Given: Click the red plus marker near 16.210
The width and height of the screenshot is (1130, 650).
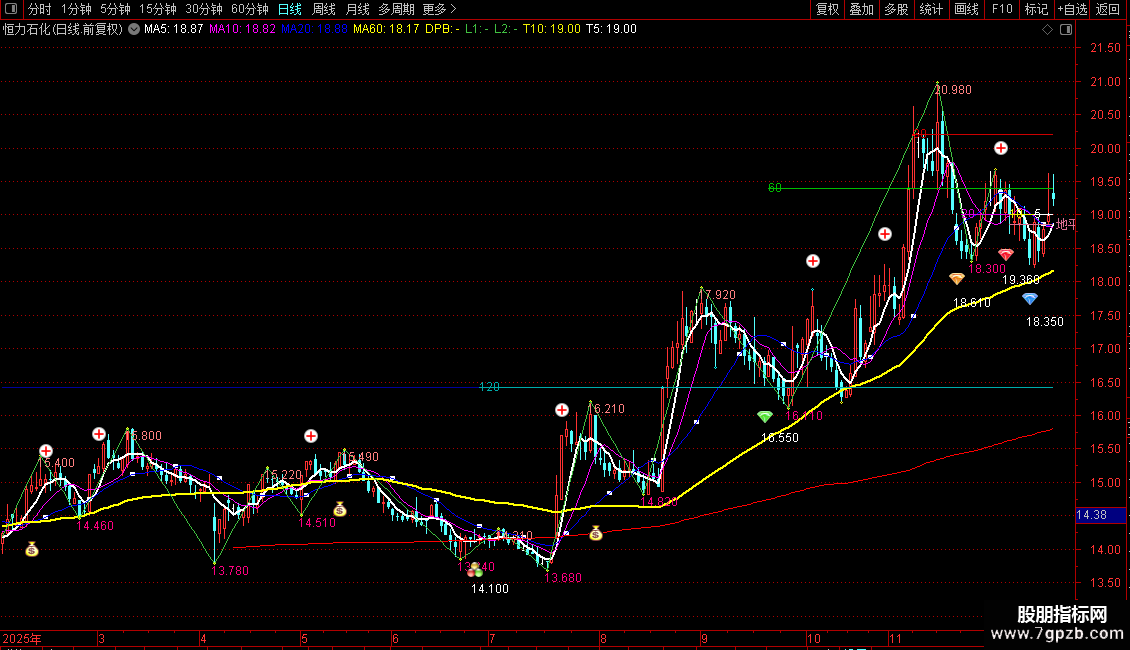Looking at the screenshot, I should pos(562,410).
